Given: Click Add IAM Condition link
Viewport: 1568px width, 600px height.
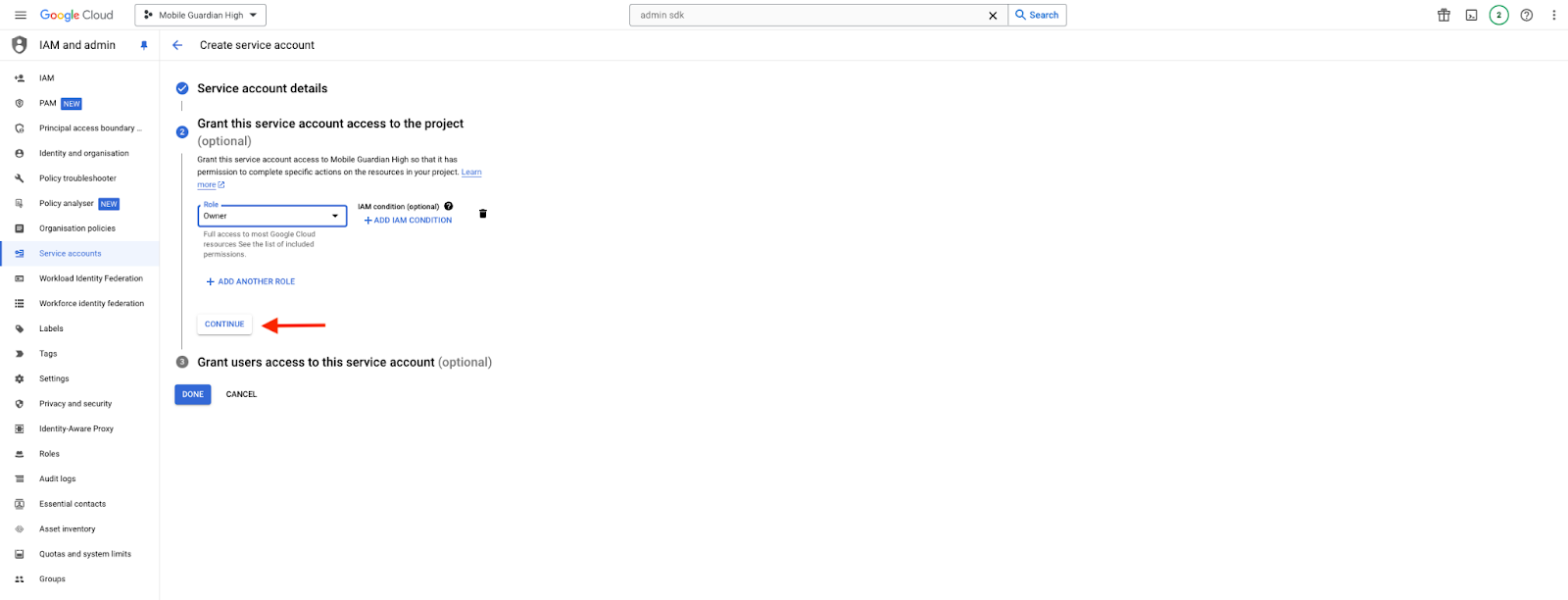Looking at the screenshot, I should point(408,221).
